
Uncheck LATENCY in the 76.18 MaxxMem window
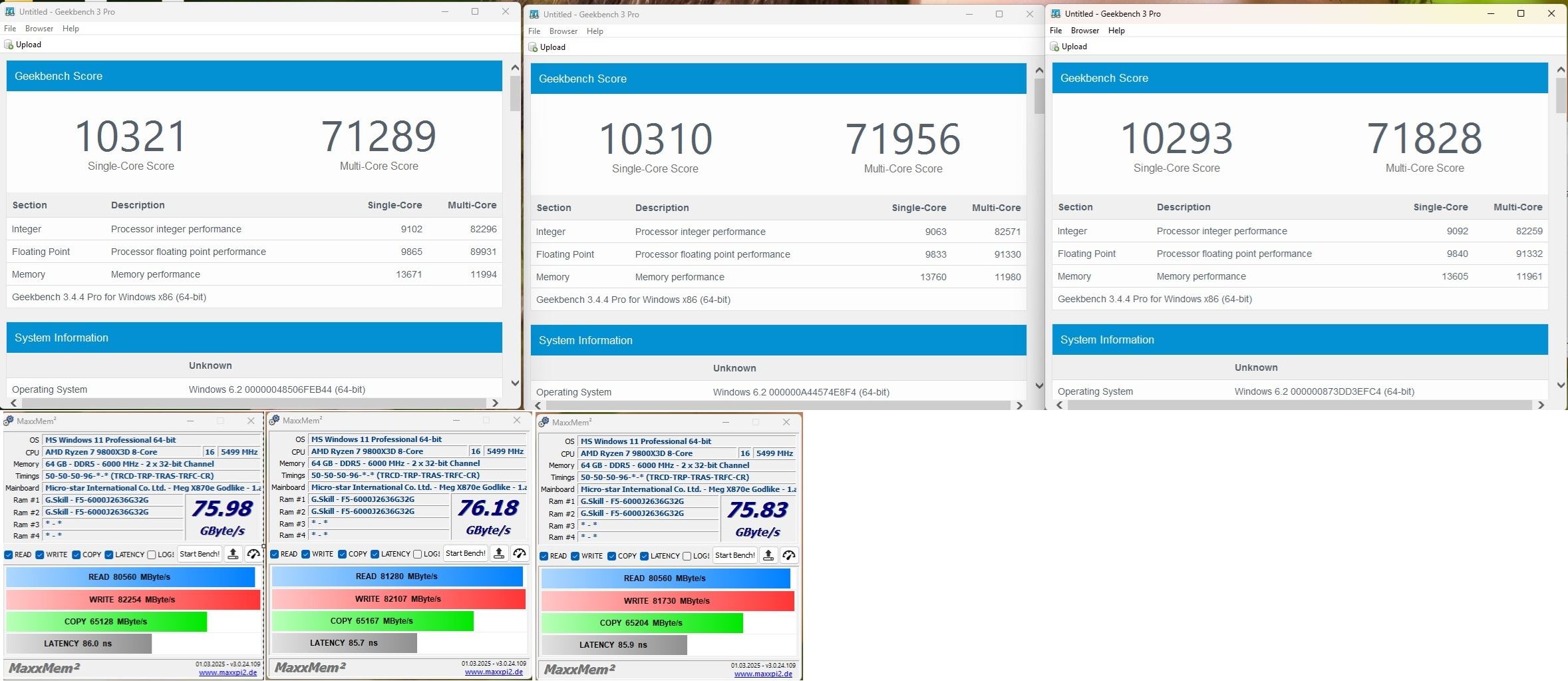[375, 554]
